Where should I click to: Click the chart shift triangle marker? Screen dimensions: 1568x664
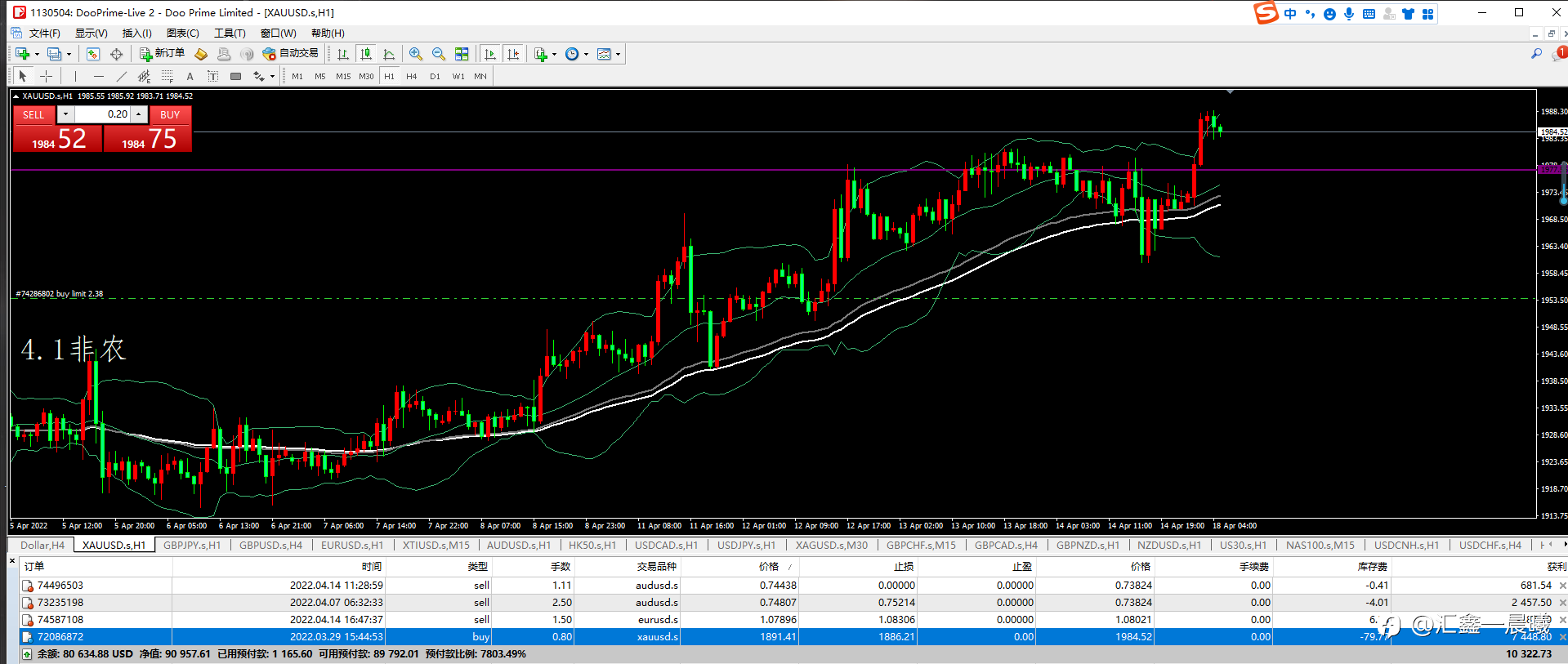point(1230,91)
